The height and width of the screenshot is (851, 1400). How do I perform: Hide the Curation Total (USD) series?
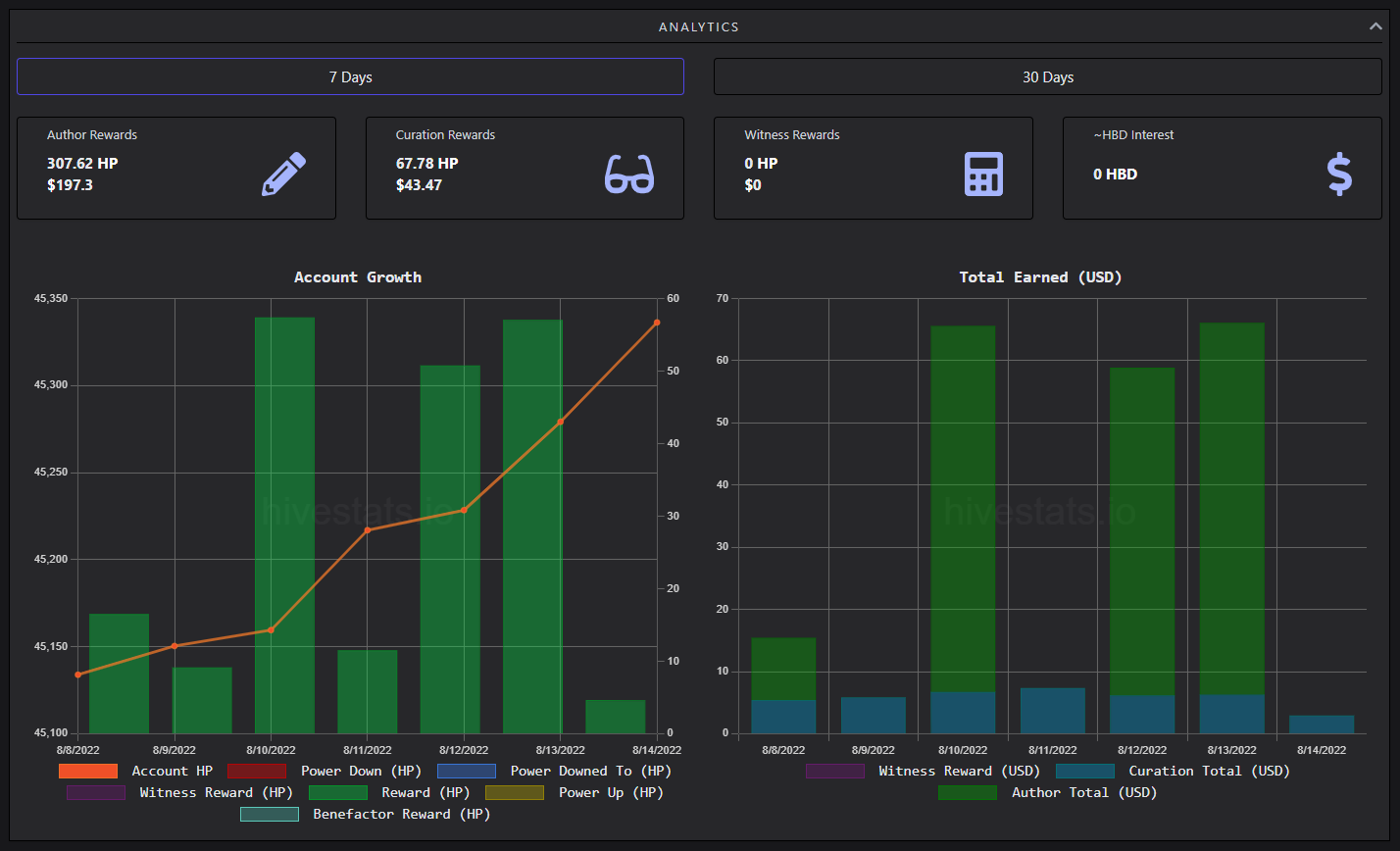coord(1173,772)
